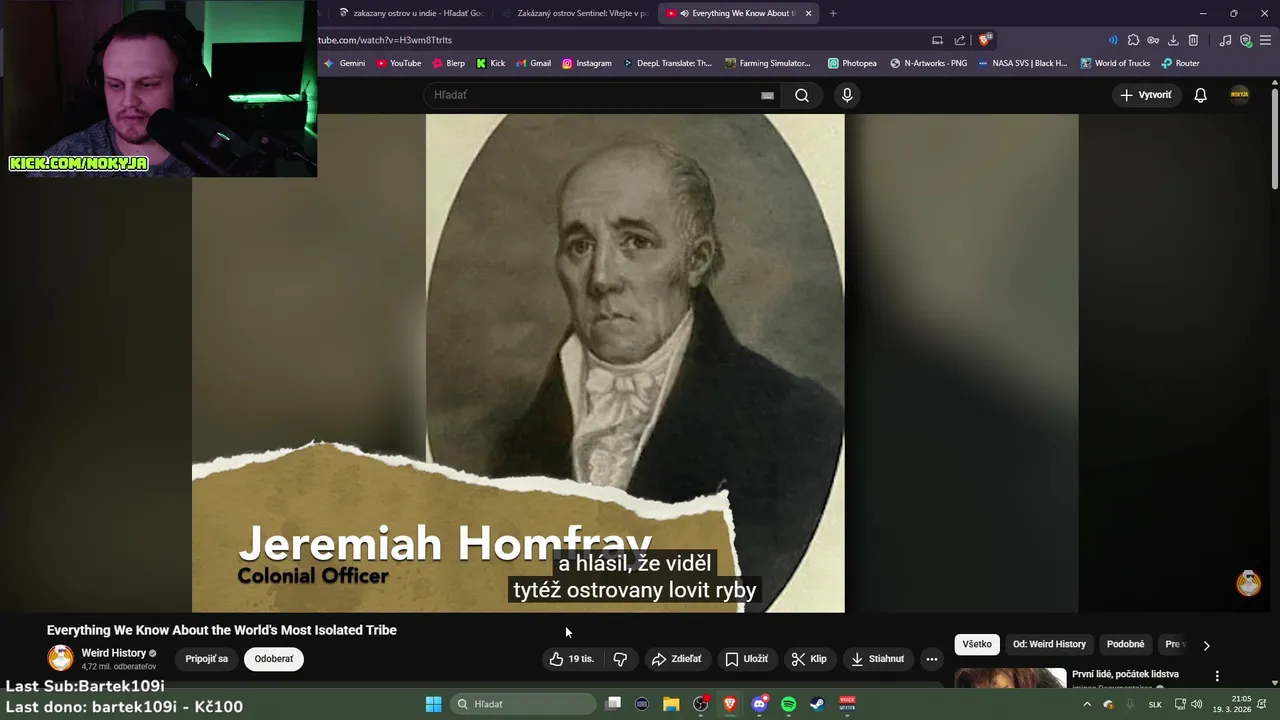Open the music note playlist icon

coord(1226,40)
